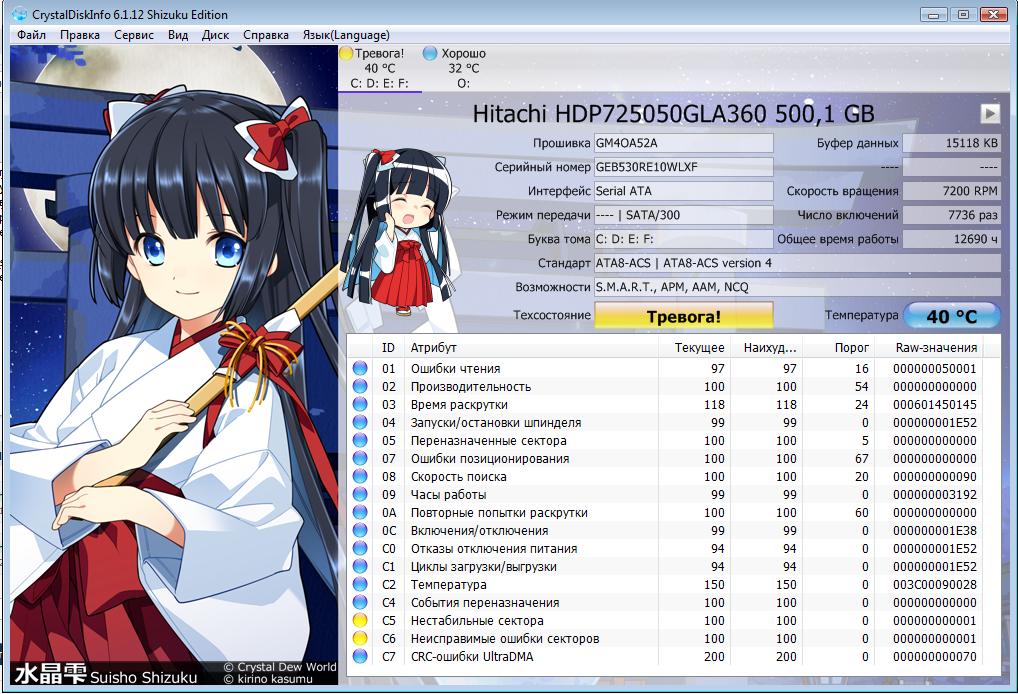1018x694 pixels.
Task: Select the Ошибки чтения attribute text
Action: point(455,369)
